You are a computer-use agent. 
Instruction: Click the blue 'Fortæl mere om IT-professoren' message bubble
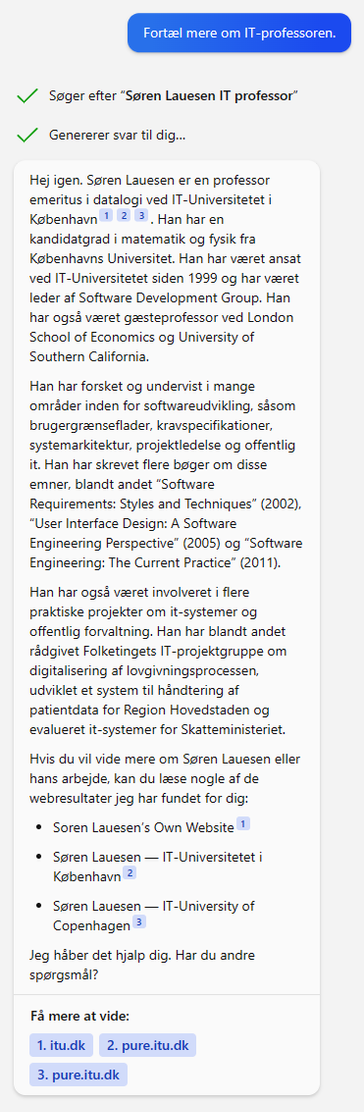point(239,33)
